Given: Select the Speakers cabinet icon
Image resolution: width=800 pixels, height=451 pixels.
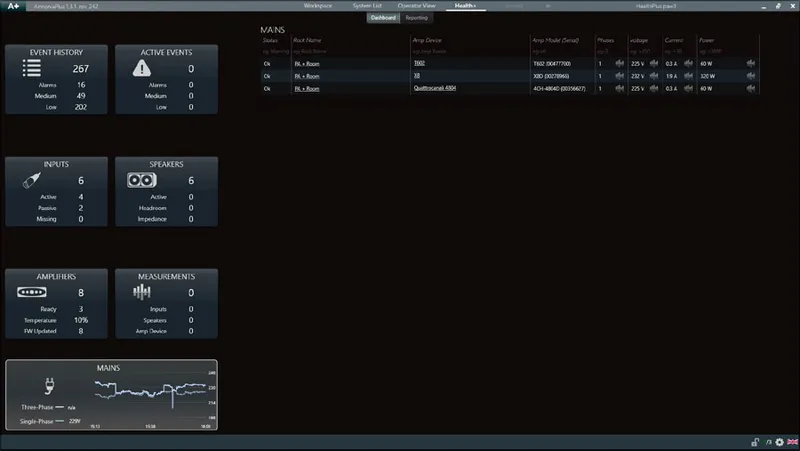Looking at the screenshot, I should coord(141,180).
